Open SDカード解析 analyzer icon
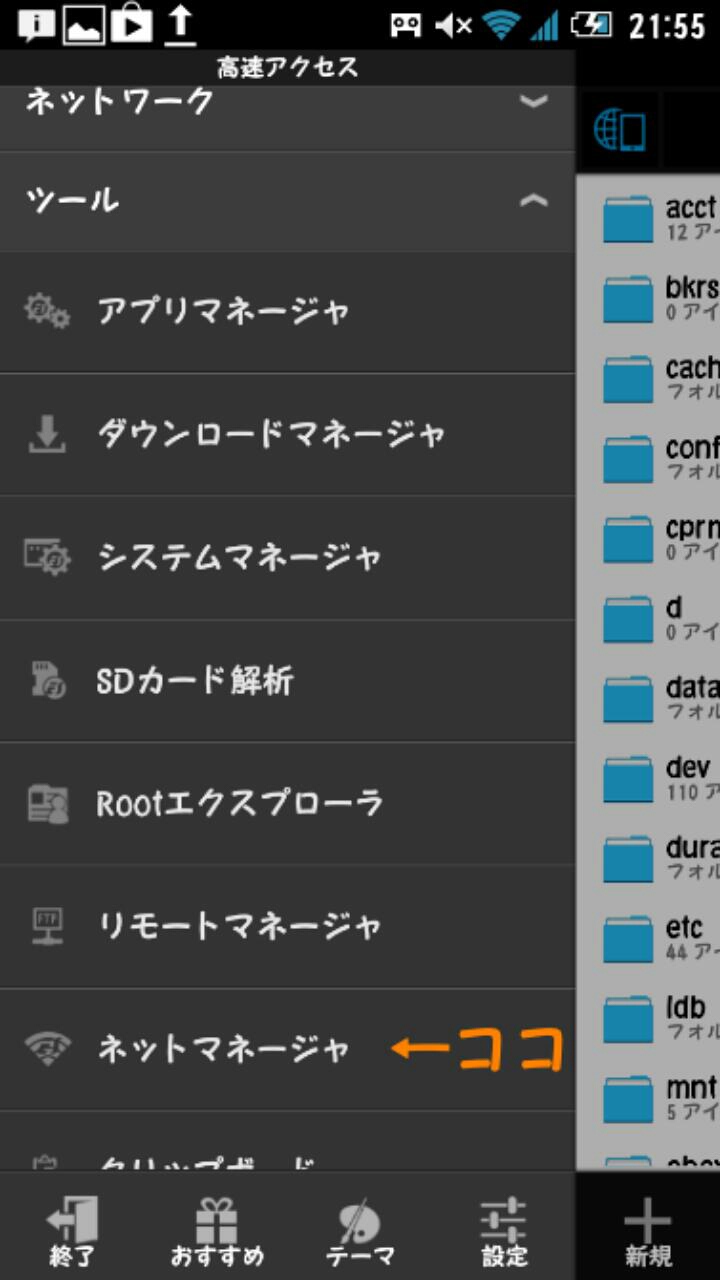The width and height of the screenshot is (720, 1280). click(47, 680)
